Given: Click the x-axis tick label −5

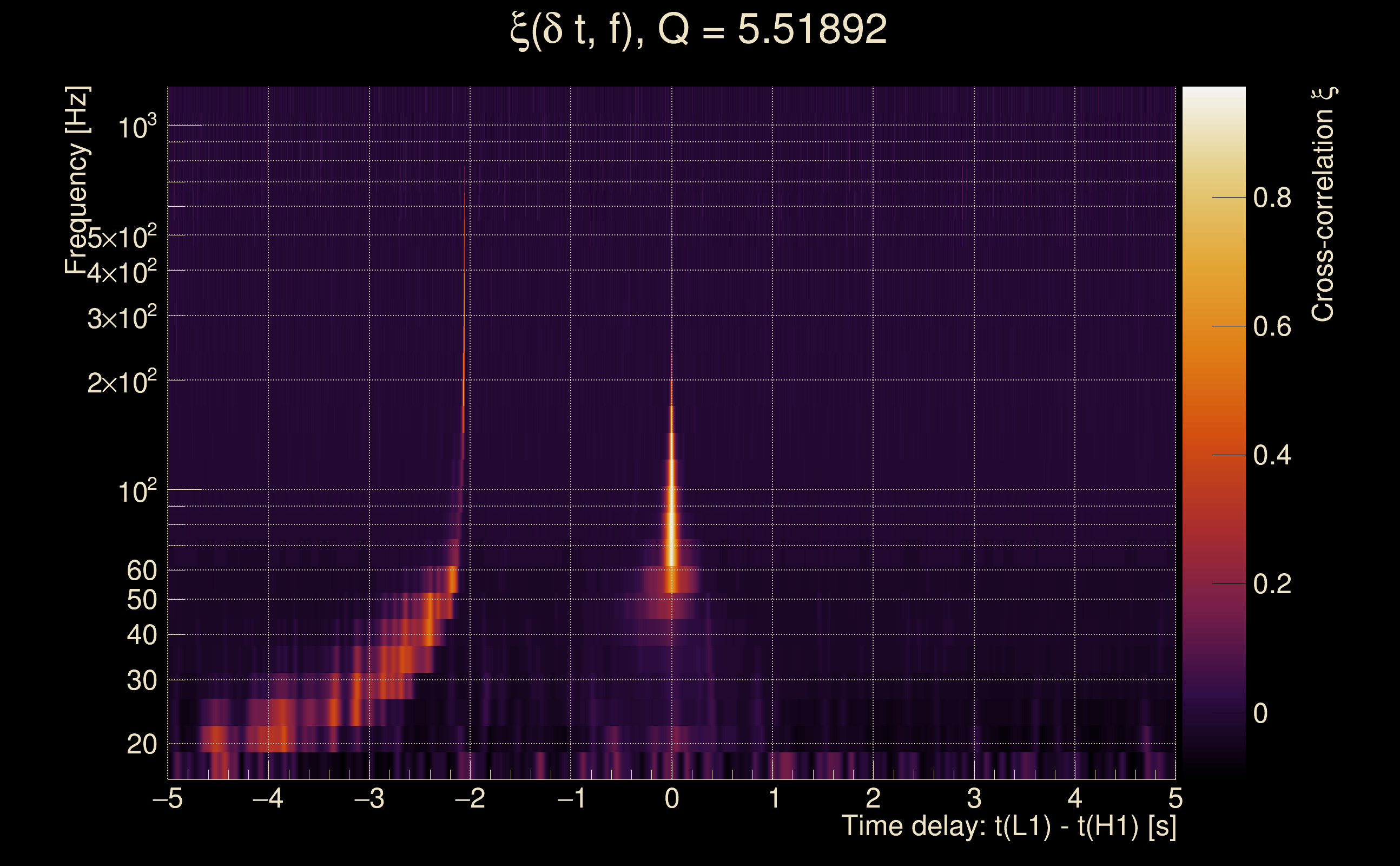Looking at the screenshot, I should (167, 798).
